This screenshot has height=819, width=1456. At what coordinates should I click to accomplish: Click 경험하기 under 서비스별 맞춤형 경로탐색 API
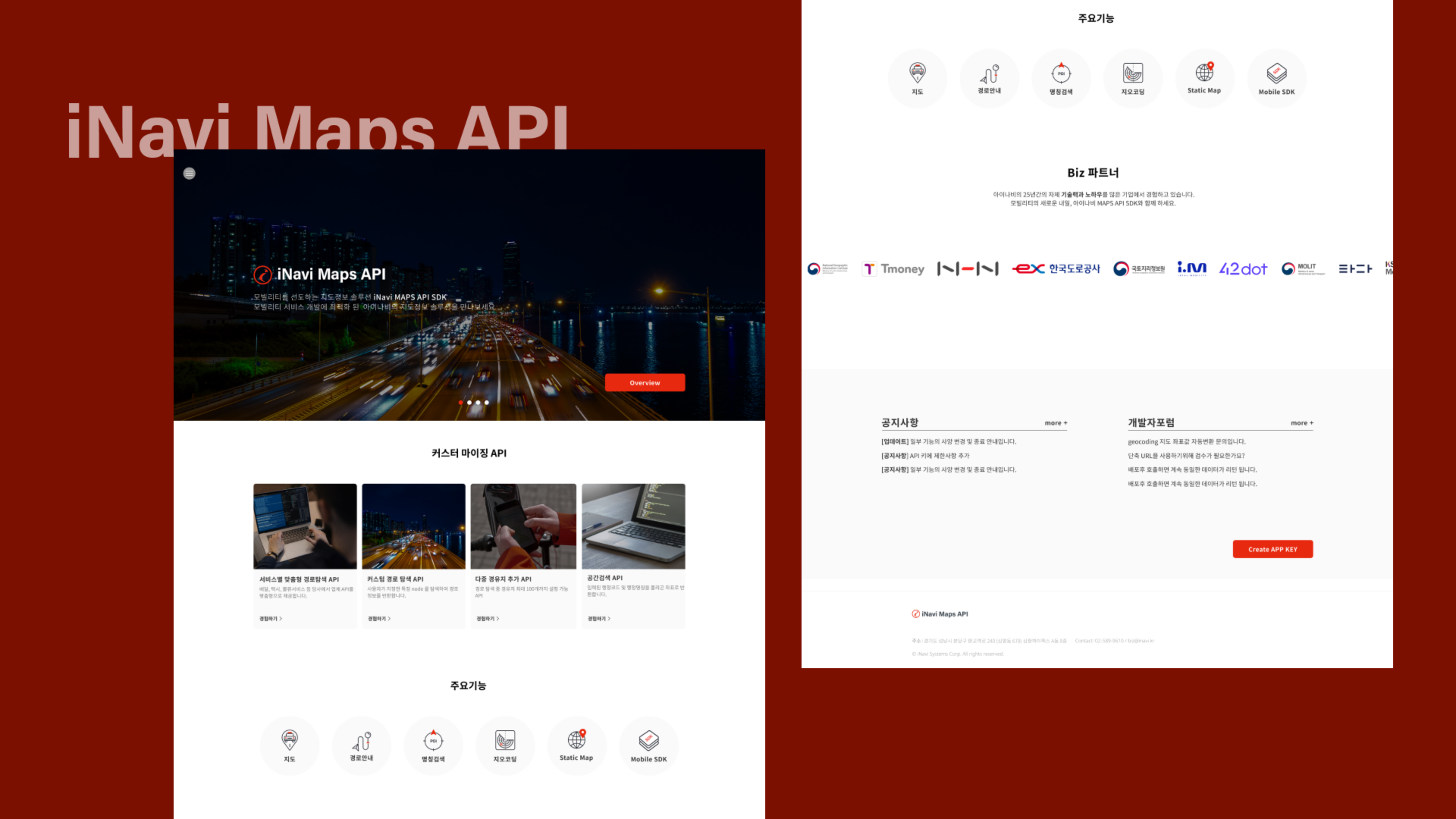271,618
